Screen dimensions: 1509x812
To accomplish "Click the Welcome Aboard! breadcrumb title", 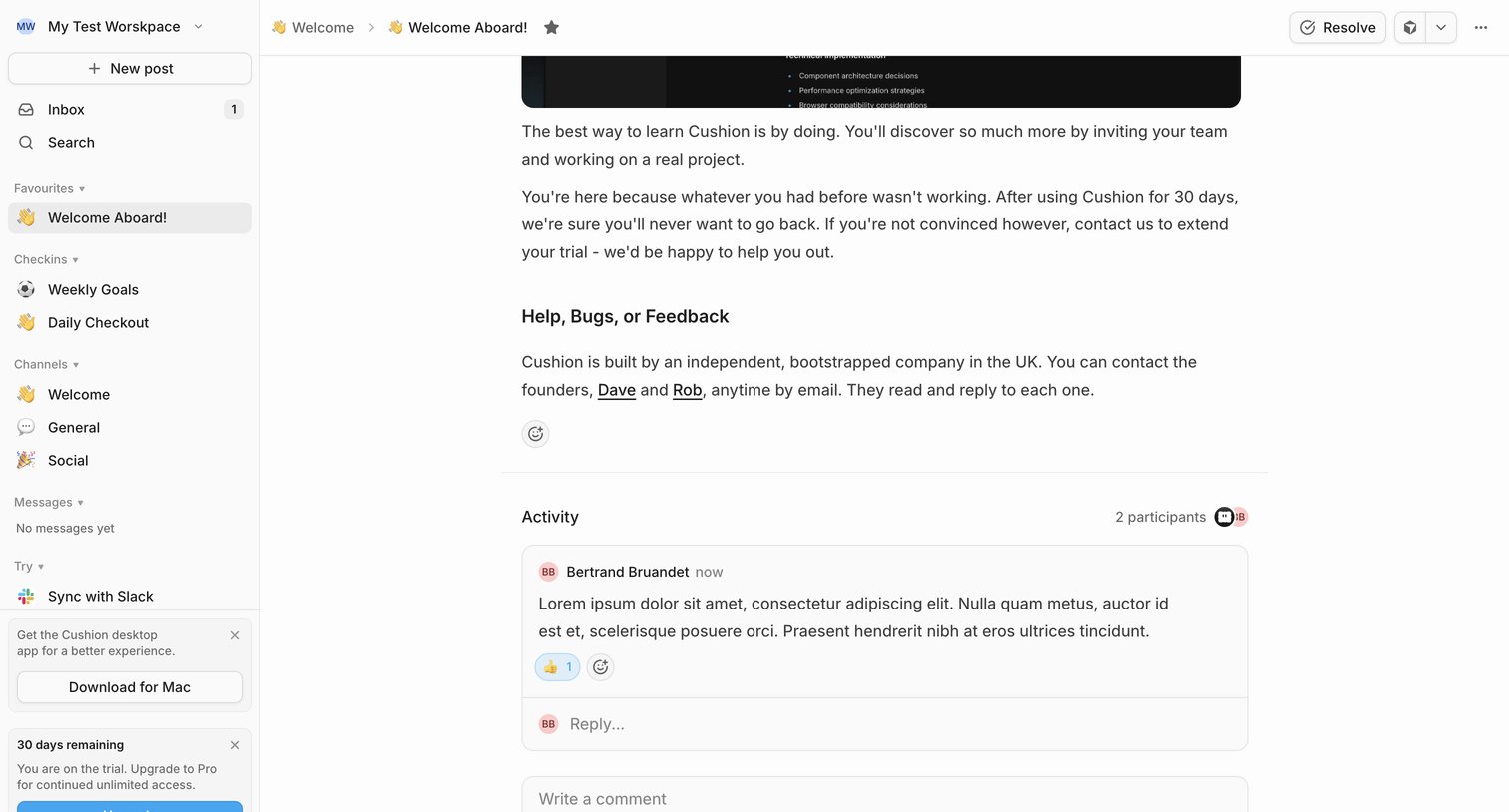I will tap(468, 28).
